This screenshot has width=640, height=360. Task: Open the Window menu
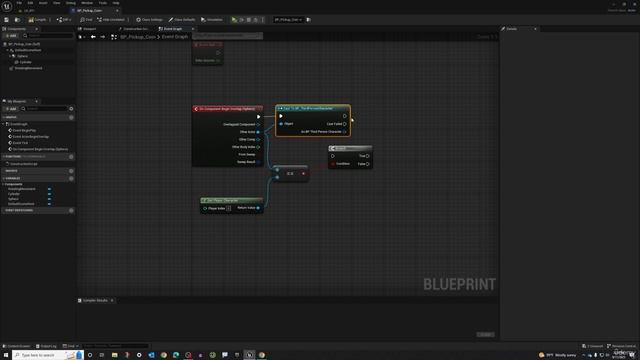[x=87, y=3]
